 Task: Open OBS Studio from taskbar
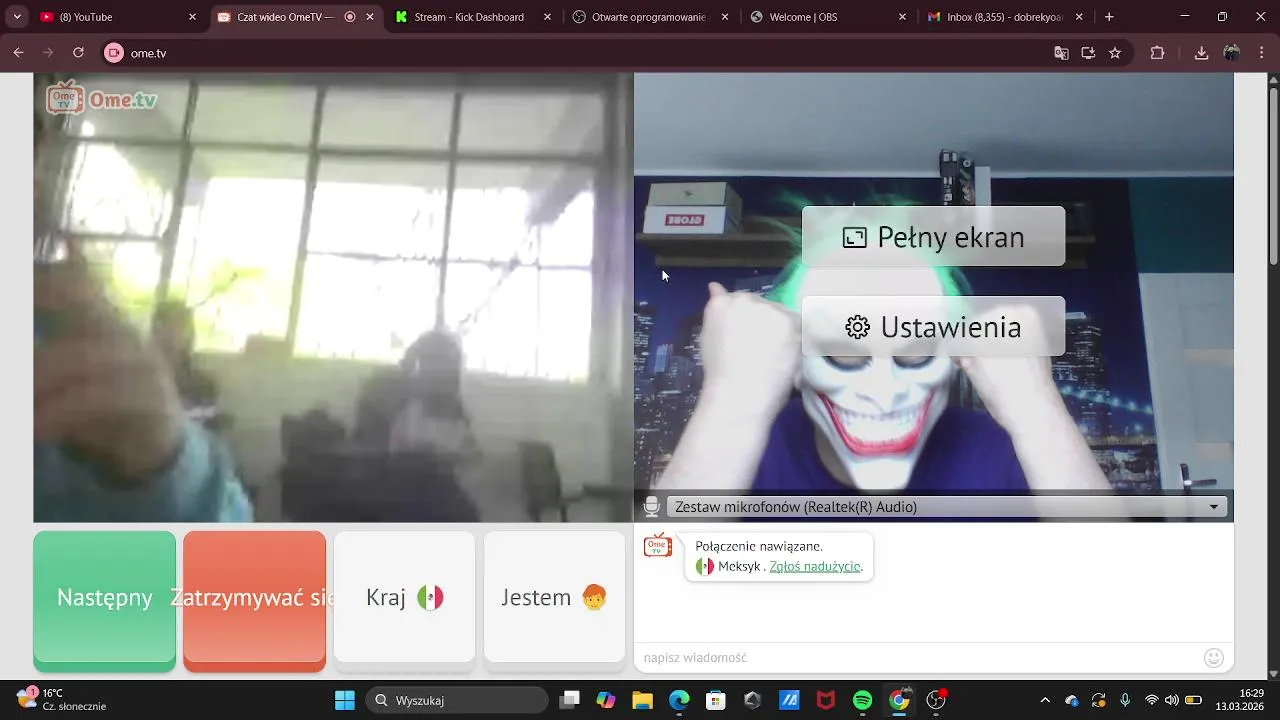pyautogui.click(x=937, y=700)
